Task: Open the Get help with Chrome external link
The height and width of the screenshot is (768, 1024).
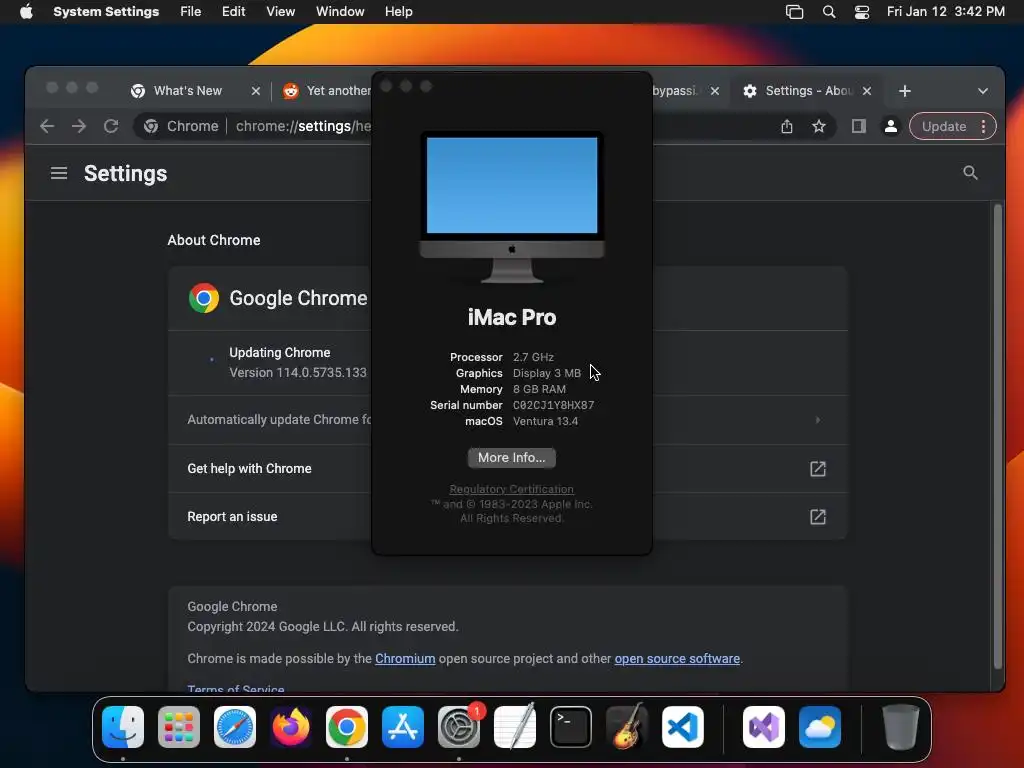Action: pyautogui.click(x=818, y=468)
